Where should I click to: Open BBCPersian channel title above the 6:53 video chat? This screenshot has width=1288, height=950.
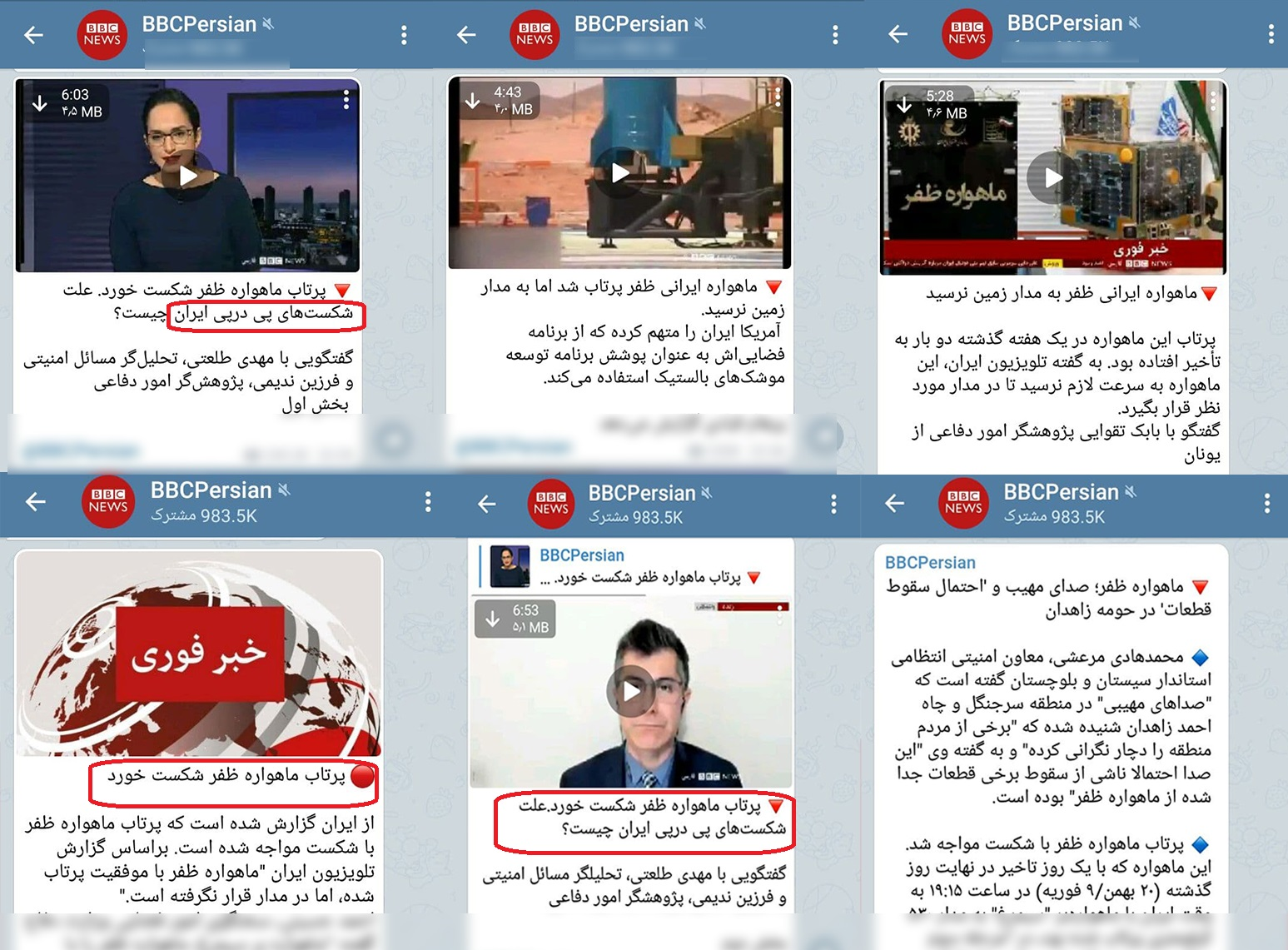coord(642,493)
